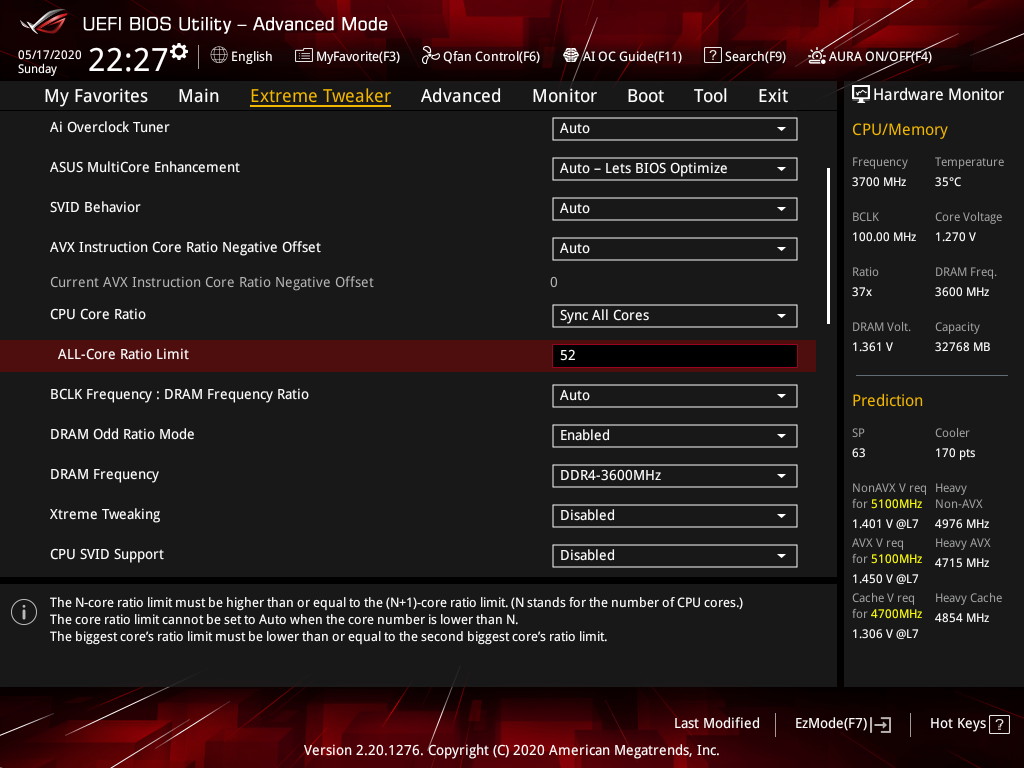
Task: Switch to EzMode(F7)
Action: 842,724
